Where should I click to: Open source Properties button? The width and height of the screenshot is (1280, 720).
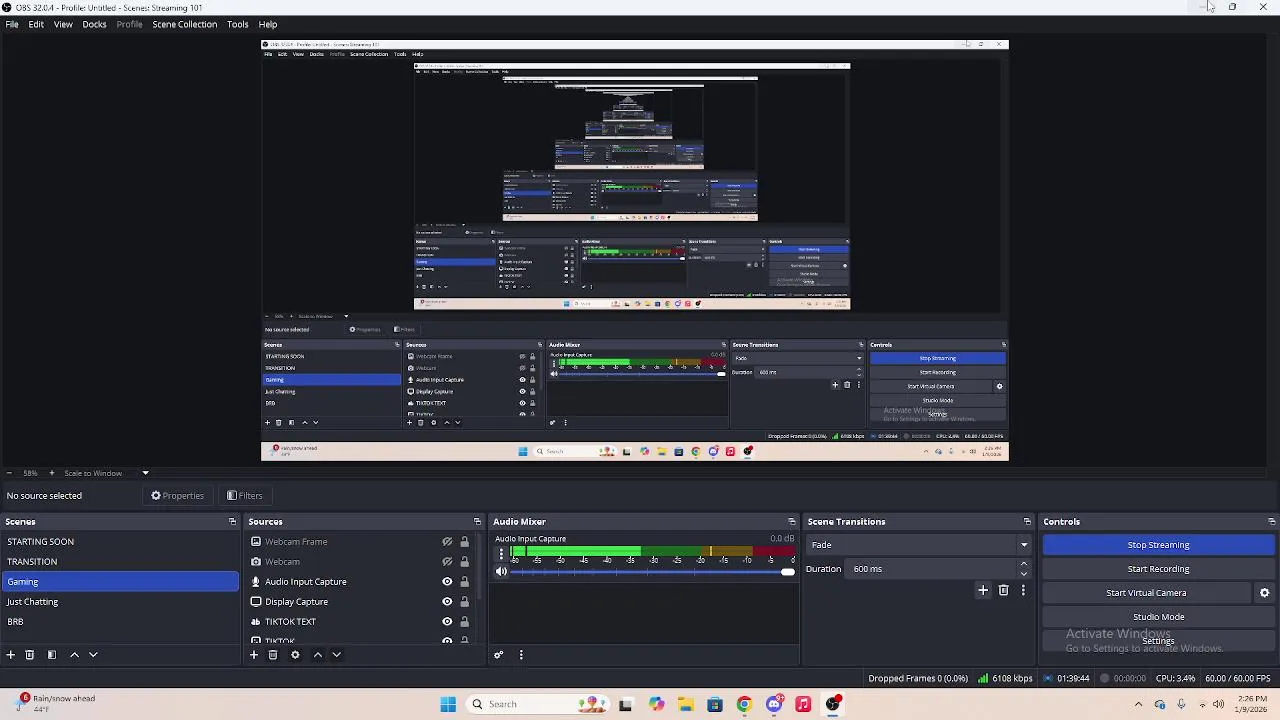tap(178, 496)
